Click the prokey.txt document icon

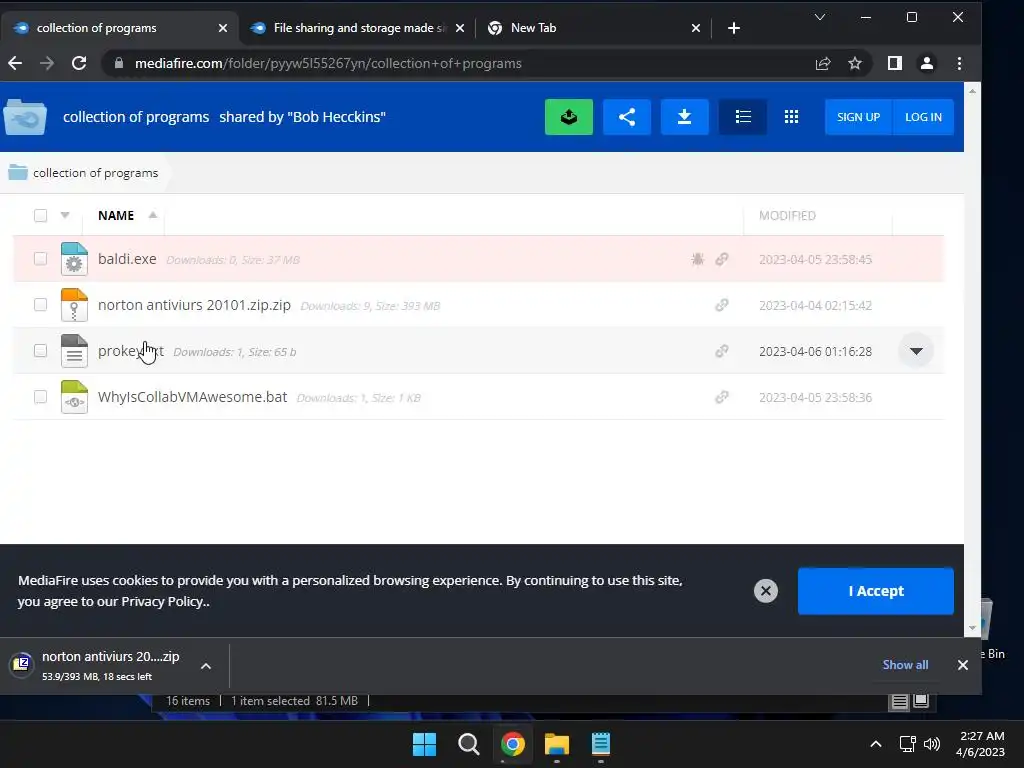click(74, 351)
